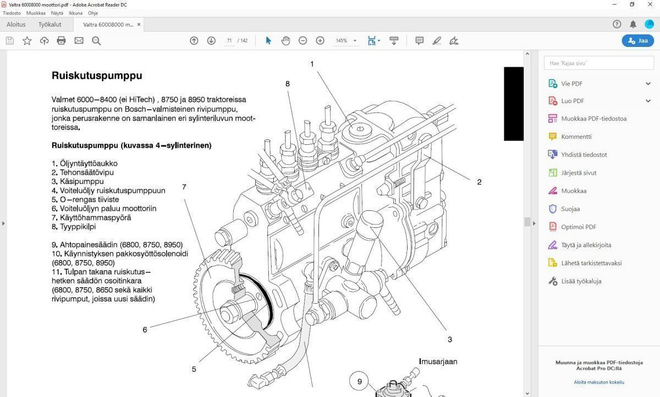The height and width of the screenshot is (397, 660).
Task: Click the list item 7. Käyttöhammaspyörä
Action: (x=91, y=218)
